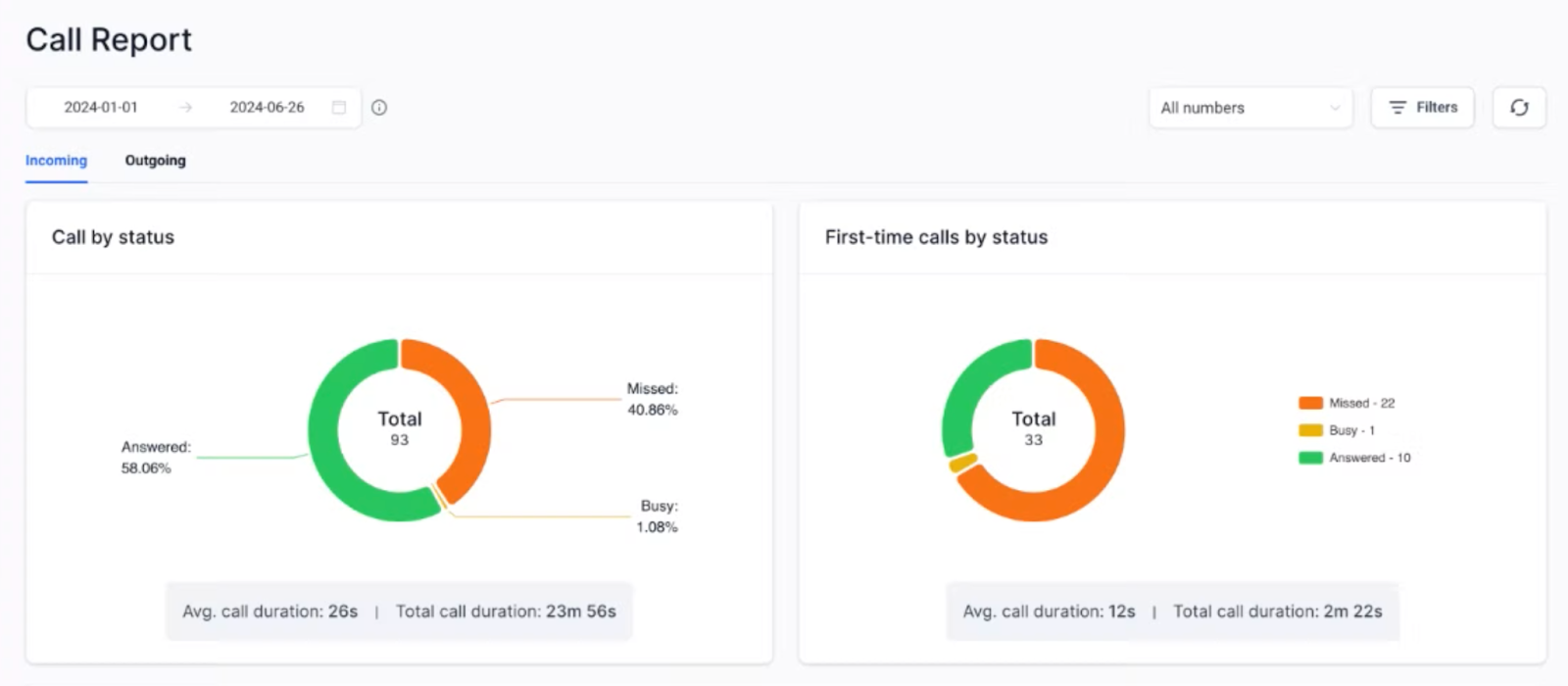Click Avg. call duration: 26s text

pyautogui.click(x=270, y=612)
